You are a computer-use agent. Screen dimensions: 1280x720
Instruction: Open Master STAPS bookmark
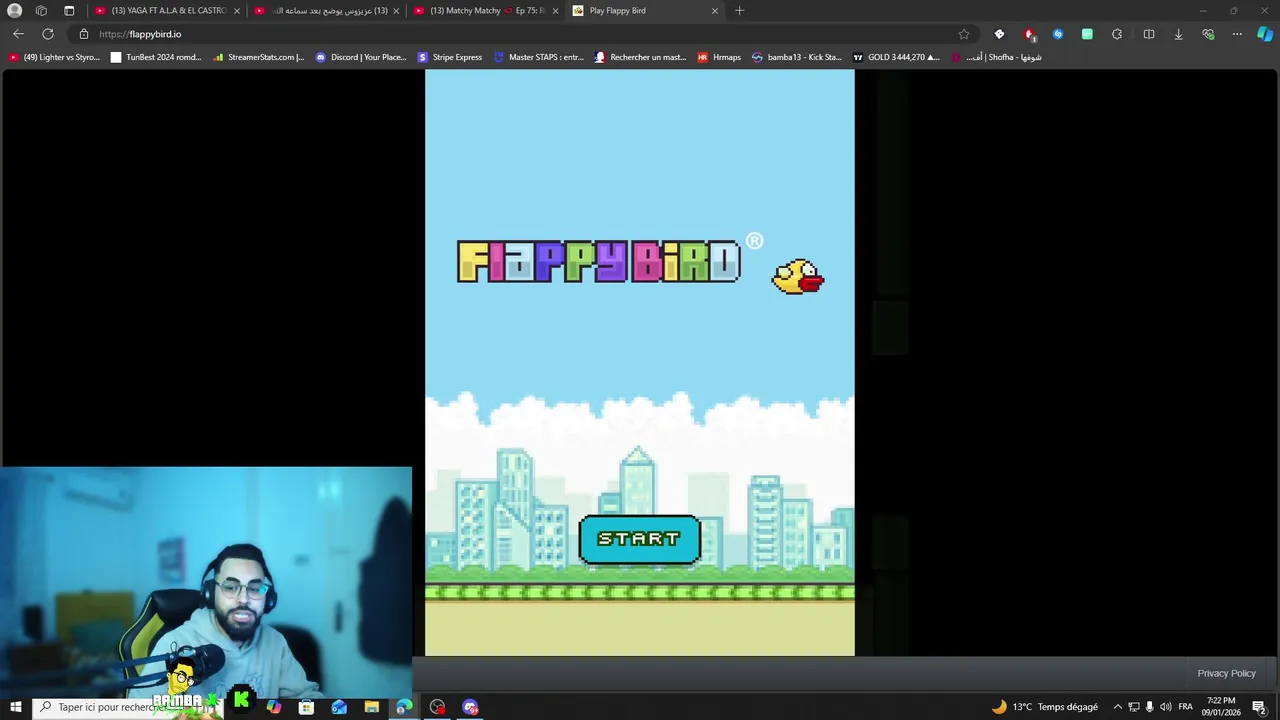(538, 57)
